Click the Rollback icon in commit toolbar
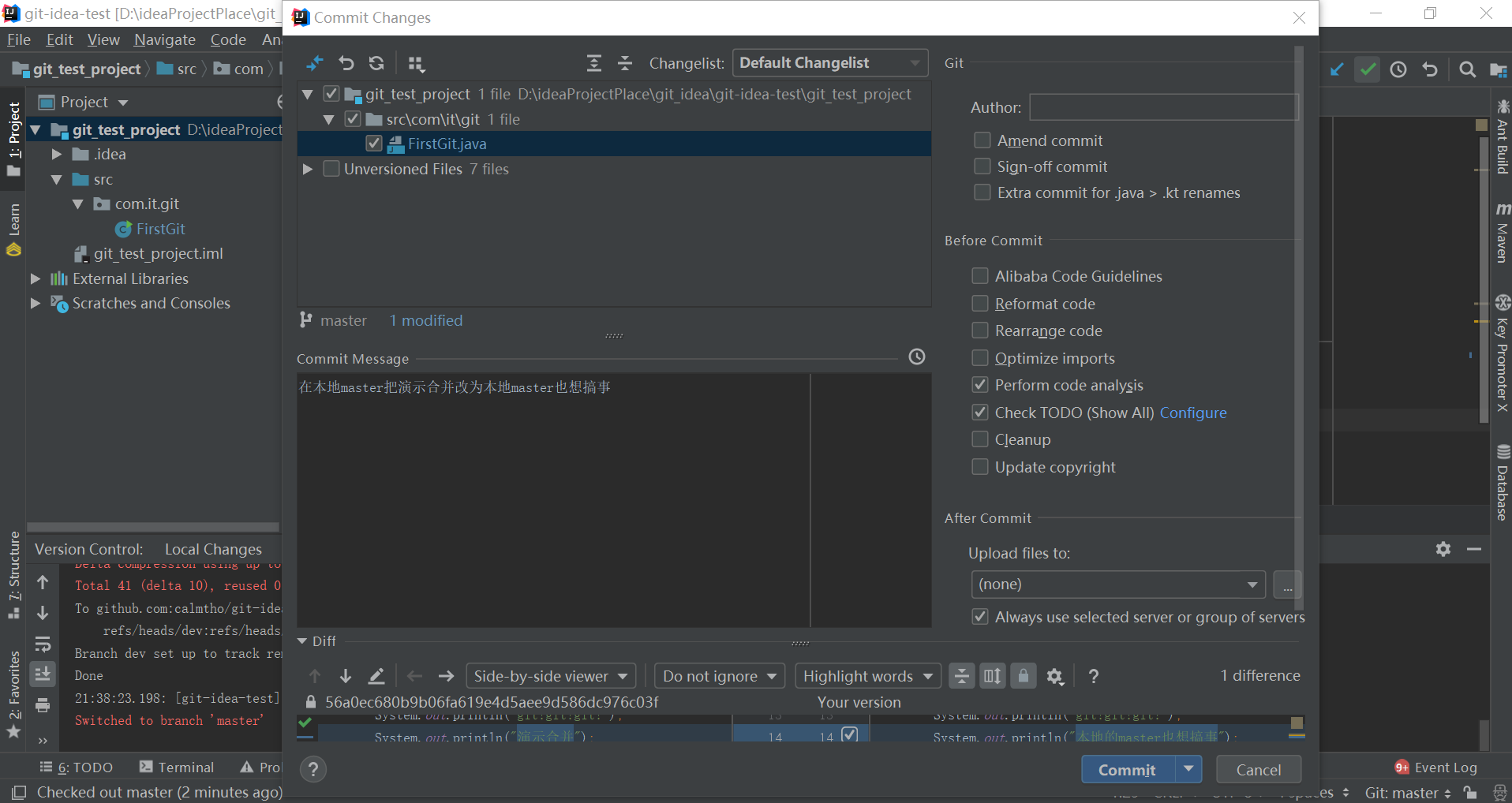This screenshot has height=803, width=1512. pyautogui.click(x=346, y=63)
